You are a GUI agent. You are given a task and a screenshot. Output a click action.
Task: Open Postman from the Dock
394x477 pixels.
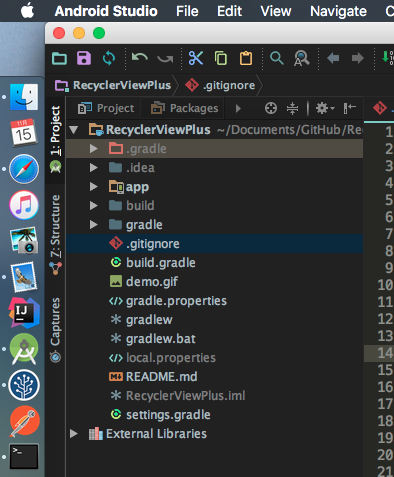pos(24,421)
